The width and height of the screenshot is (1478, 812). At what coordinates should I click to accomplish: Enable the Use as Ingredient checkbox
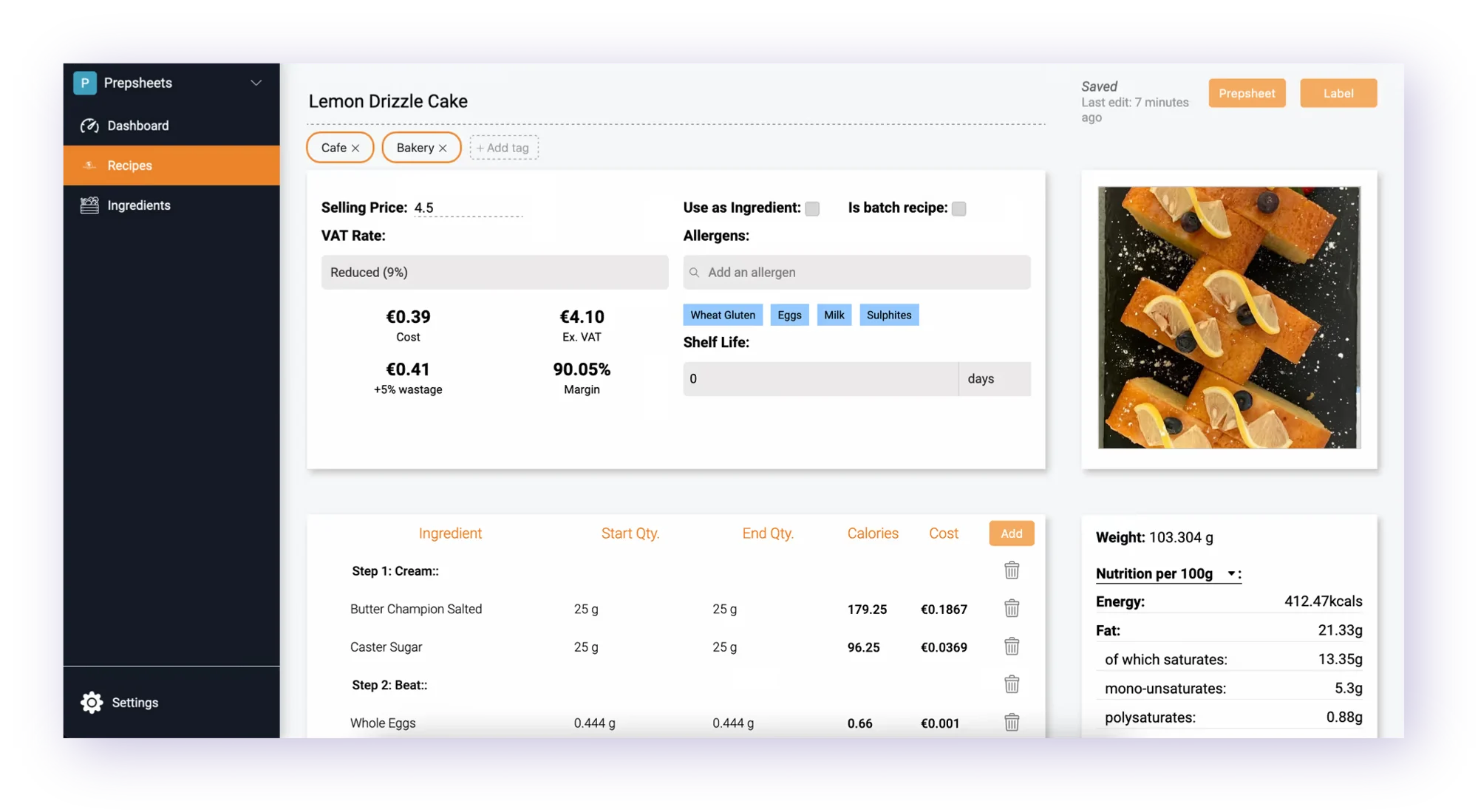point(812,208)
